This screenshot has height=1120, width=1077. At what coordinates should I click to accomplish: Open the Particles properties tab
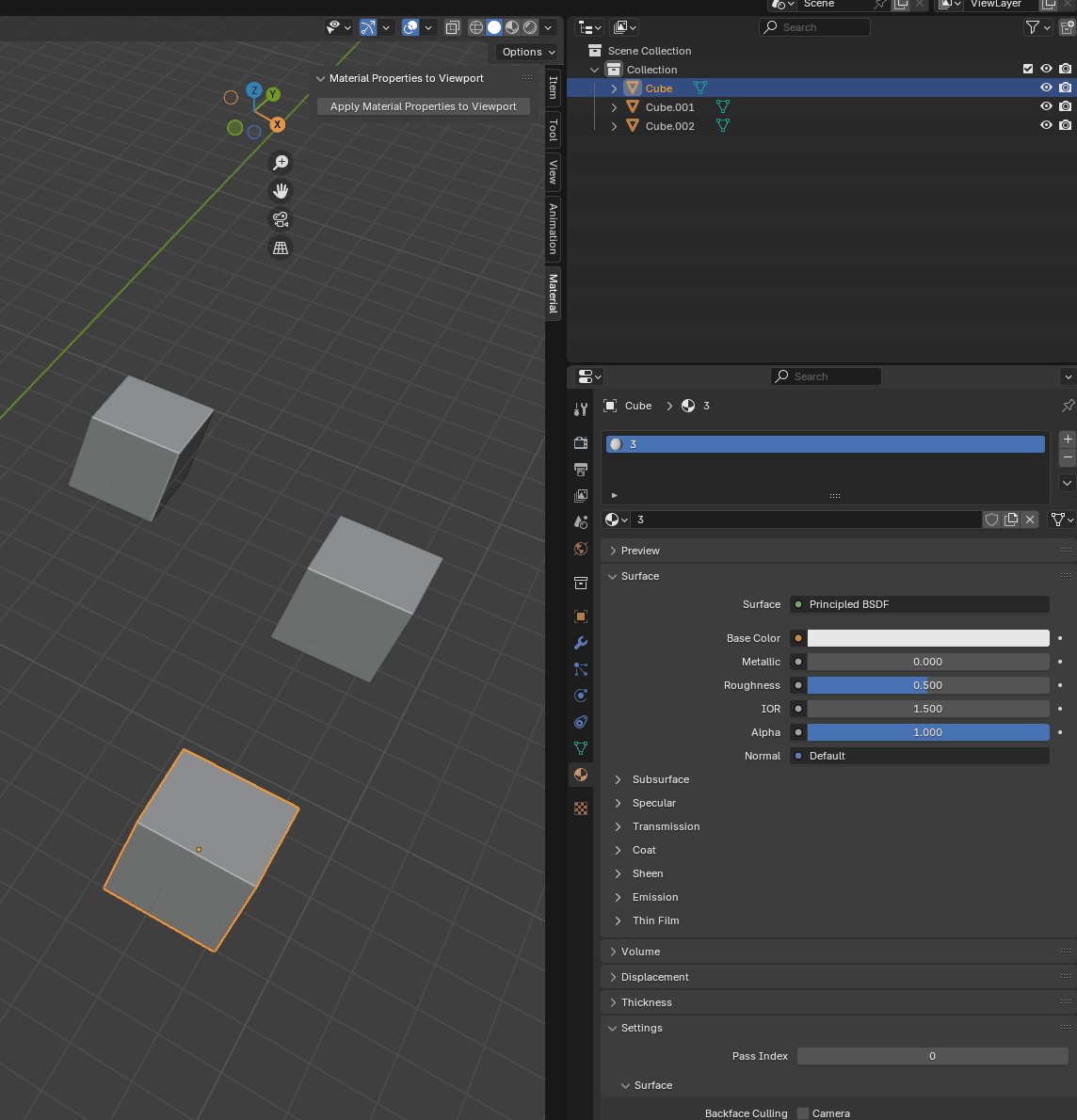tap(580, 669)
